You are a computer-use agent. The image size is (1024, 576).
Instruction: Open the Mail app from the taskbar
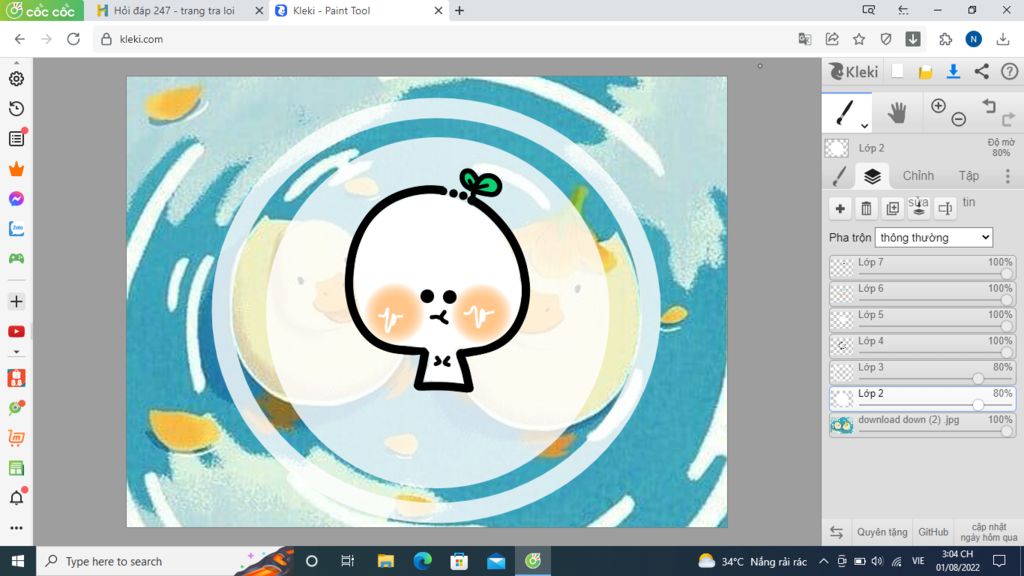[x=496, y=561]
